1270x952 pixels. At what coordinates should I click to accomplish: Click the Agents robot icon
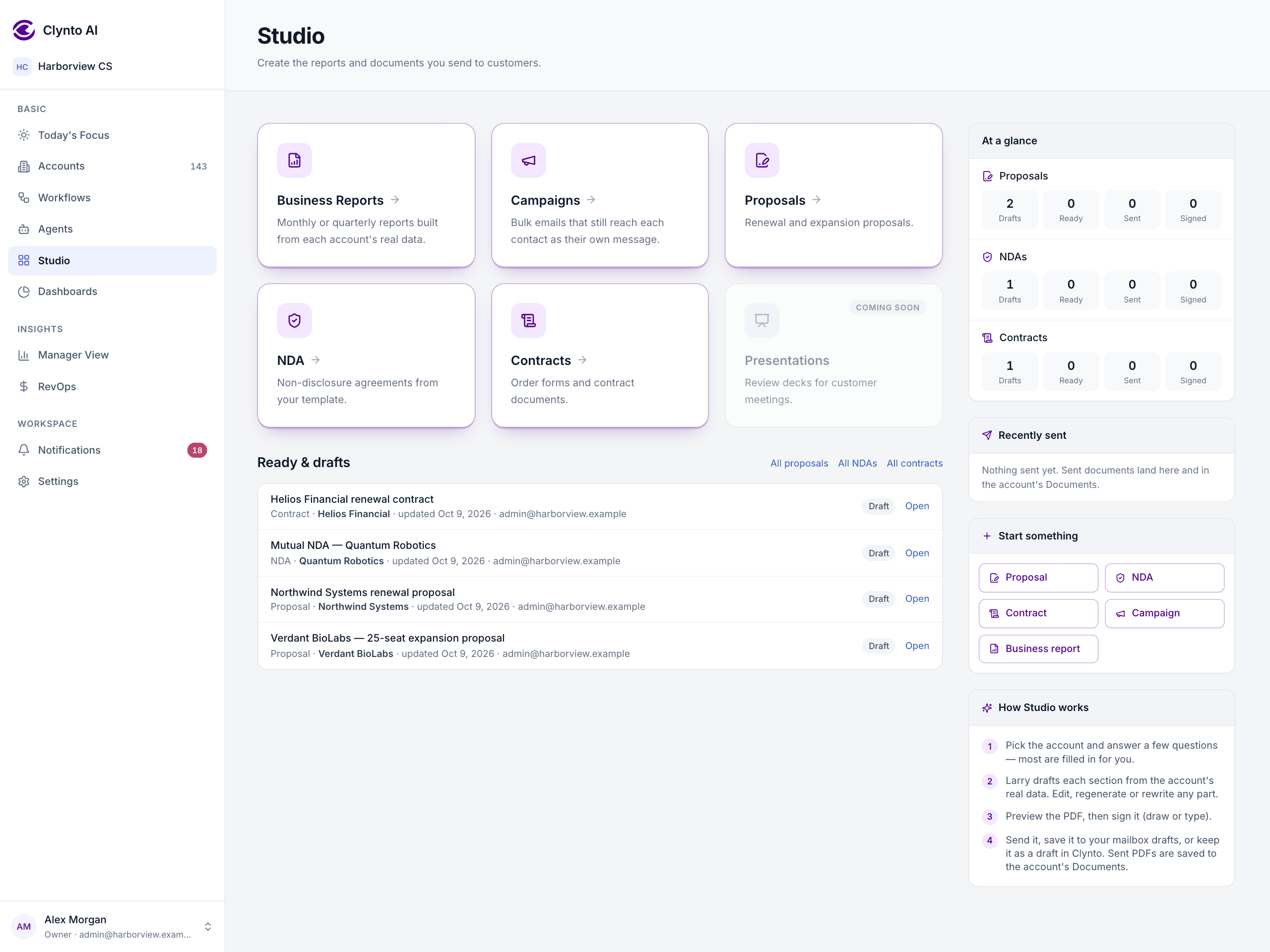(x=23, y=229)
